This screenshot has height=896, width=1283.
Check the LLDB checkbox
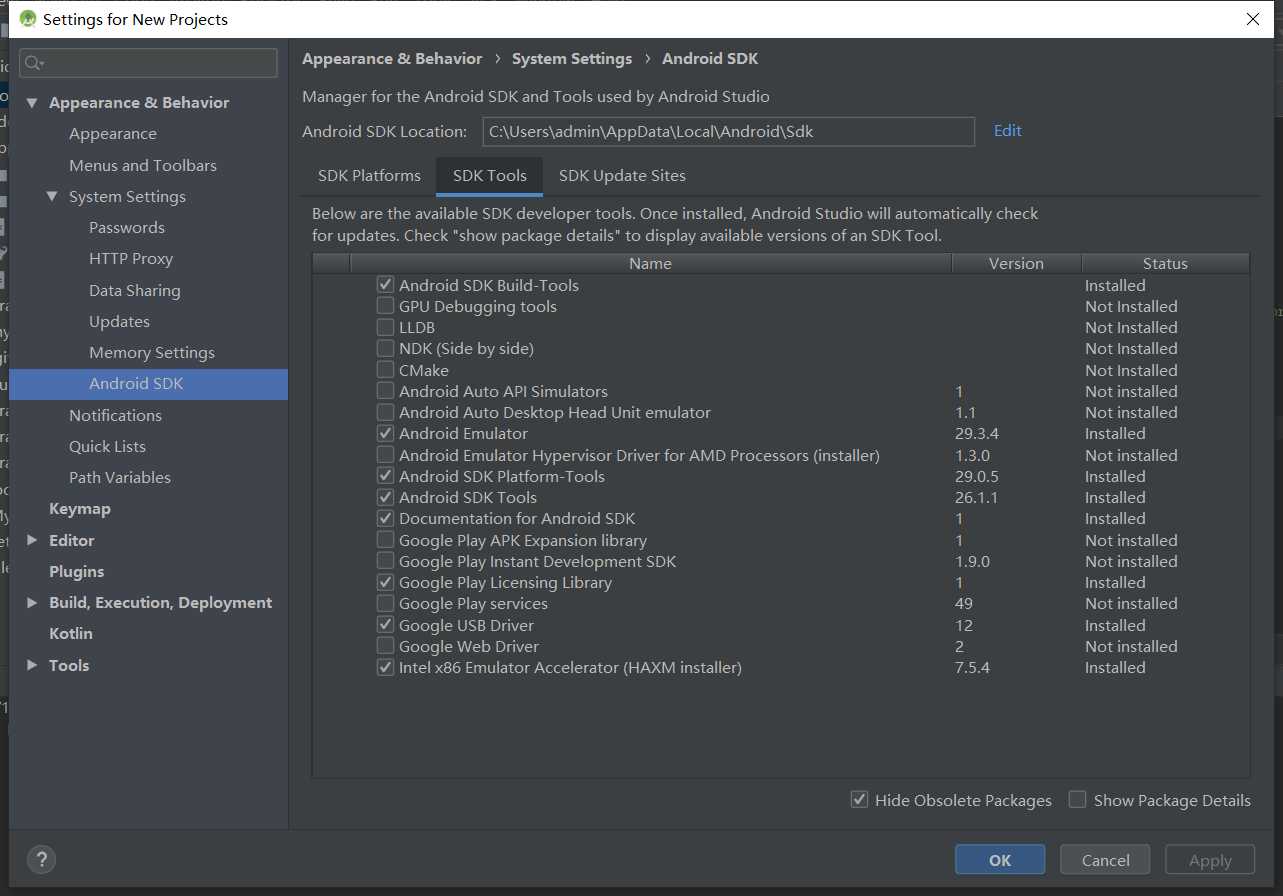click(x=385, y=327)
